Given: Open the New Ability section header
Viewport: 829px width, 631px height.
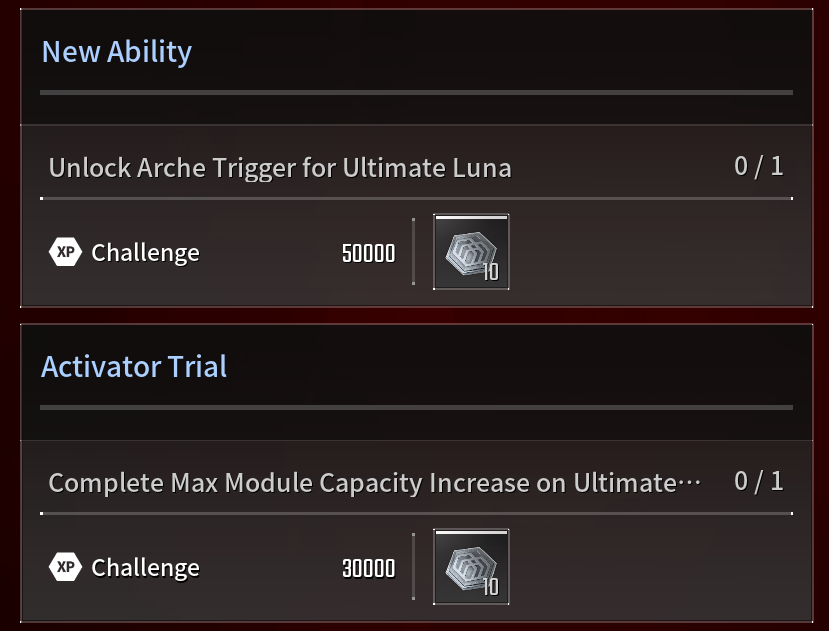Looking at the screenshot, I should pyautogui.click(x=117, y=52).
